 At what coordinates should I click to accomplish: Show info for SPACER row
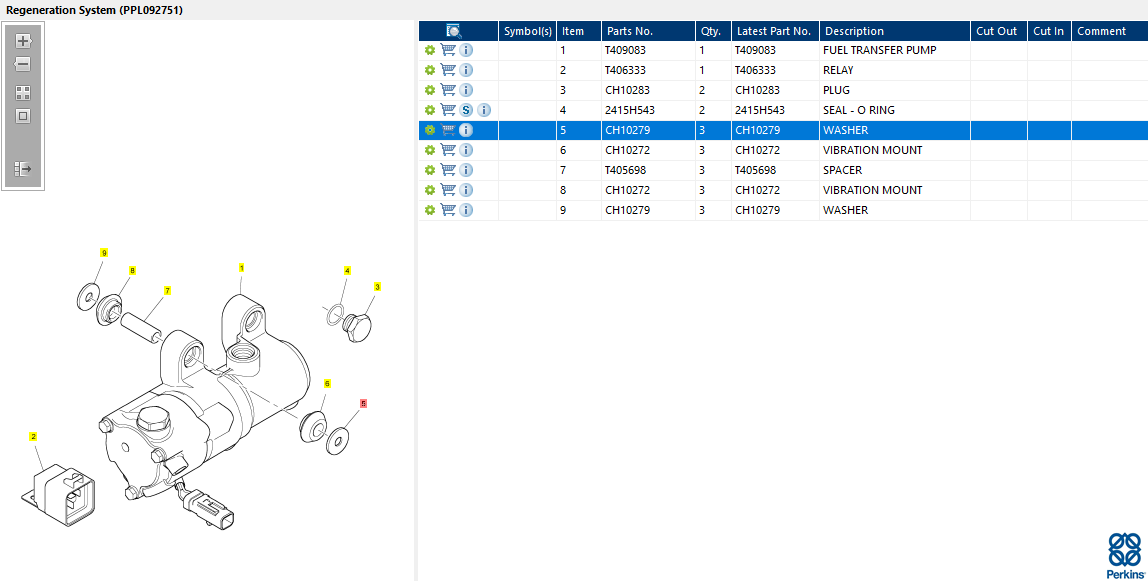[x=466, y=170]
